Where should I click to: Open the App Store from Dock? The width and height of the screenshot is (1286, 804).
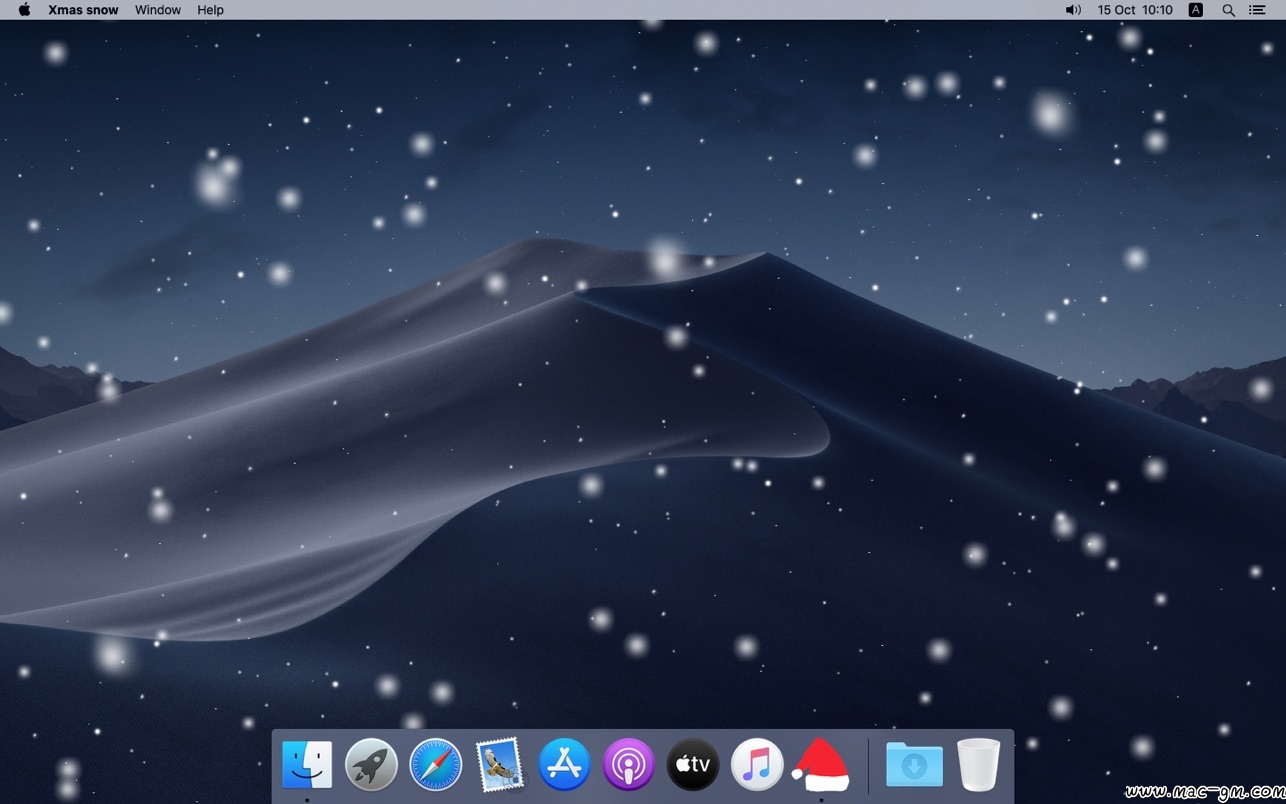click(x=564, y=765)
